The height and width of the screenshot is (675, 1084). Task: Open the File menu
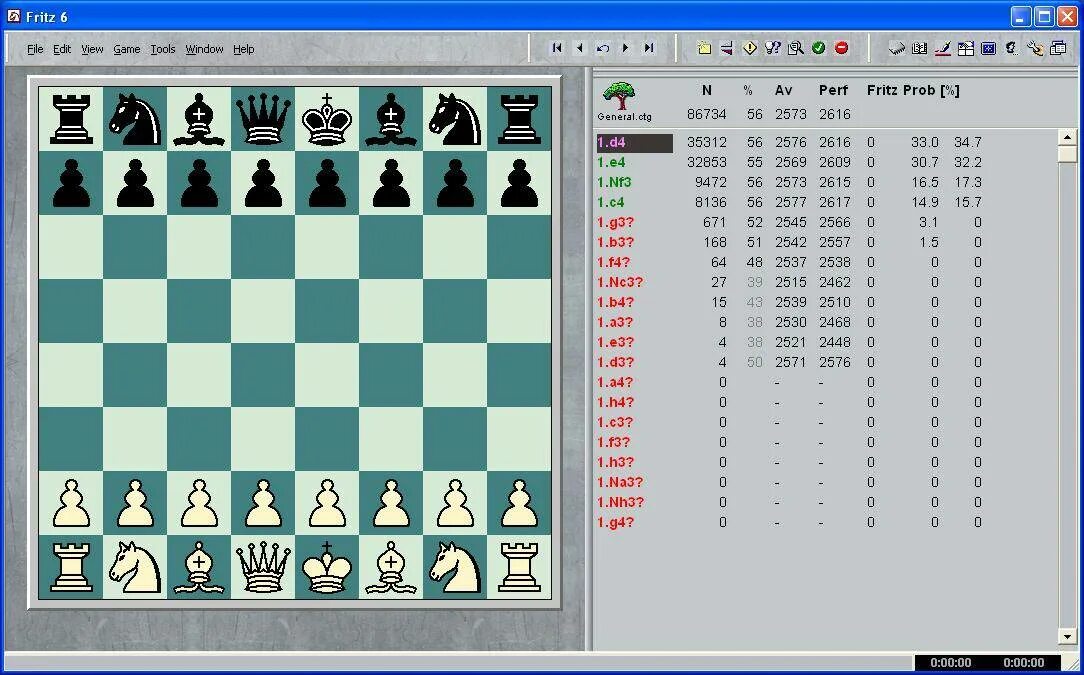click(x=35, y=49)
